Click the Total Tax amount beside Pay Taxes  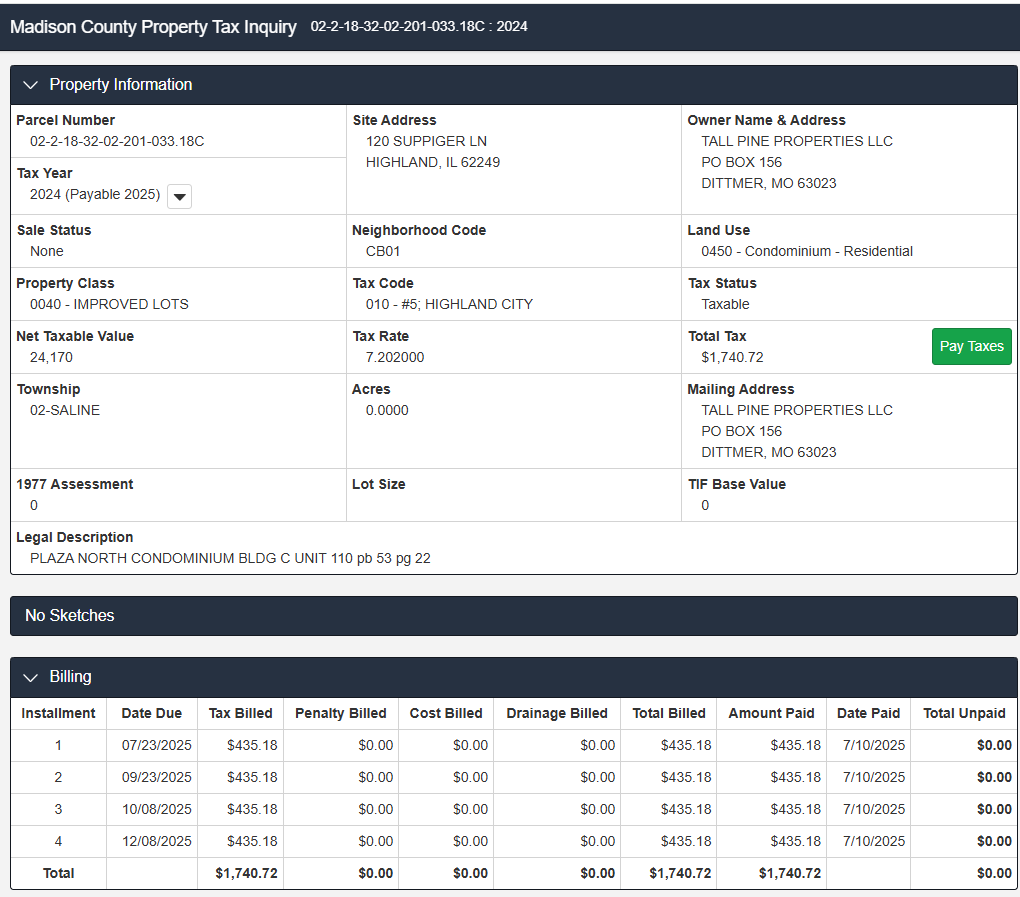[732, 357]
